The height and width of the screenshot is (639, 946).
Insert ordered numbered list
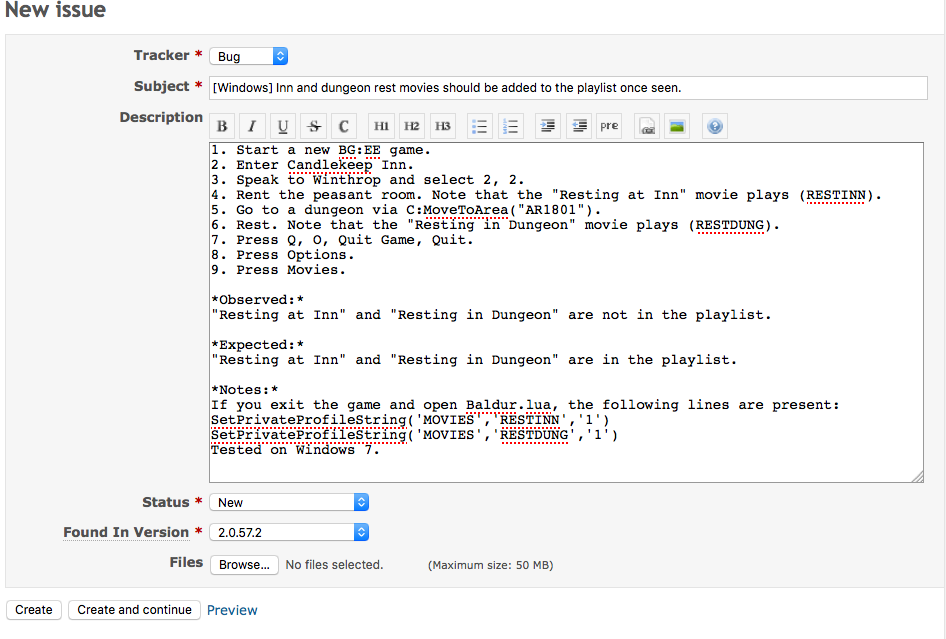510,126
